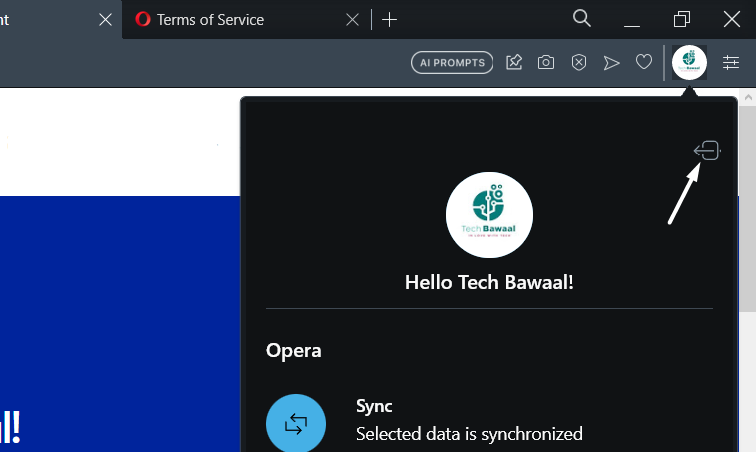Click the sign out icon in account panel
Screen dimensions: 756x452
(x=707, y=150)
